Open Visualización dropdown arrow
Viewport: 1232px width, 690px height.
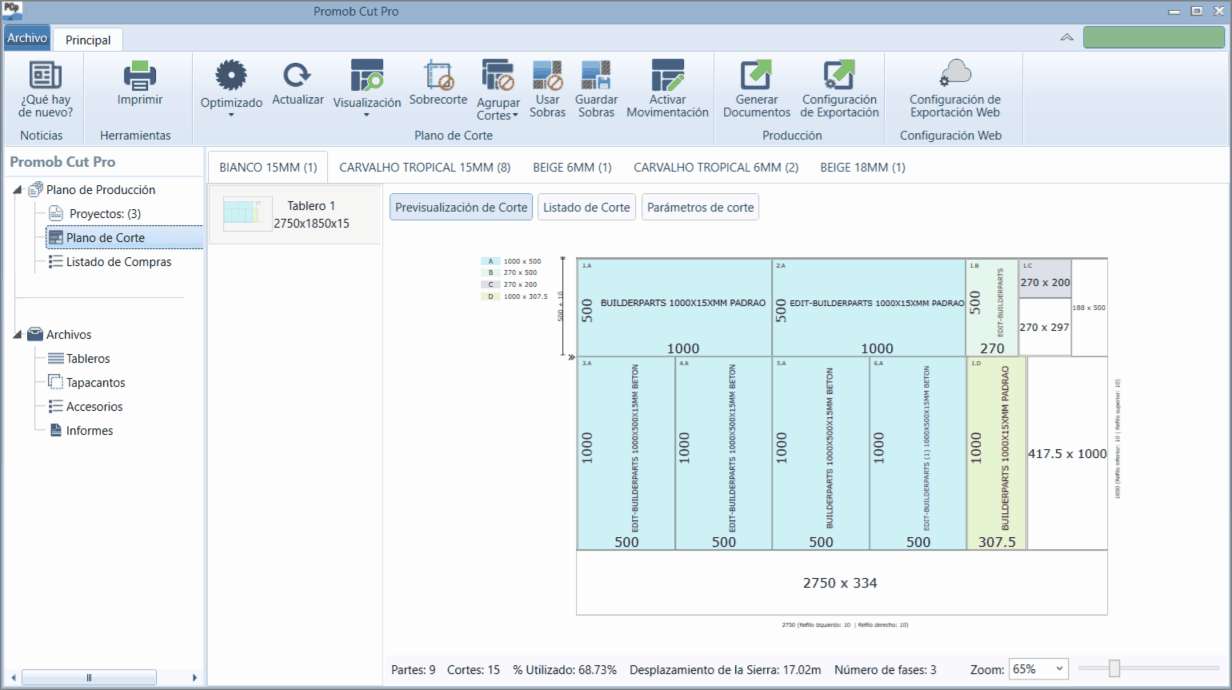pyautogui.click(x=367, y=115)
